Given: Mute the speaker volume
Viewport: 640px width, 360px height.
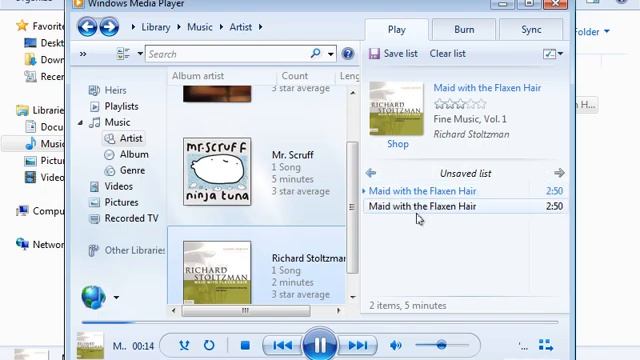Looking at the screenshot, I should tap(395, 345).
